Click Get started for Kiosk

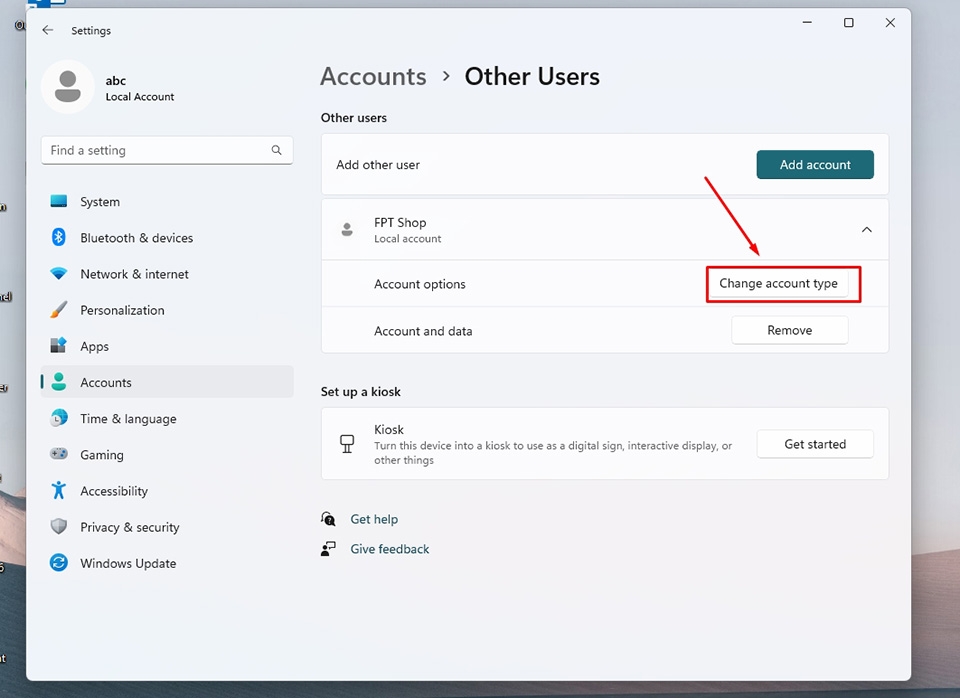(815, 444)
